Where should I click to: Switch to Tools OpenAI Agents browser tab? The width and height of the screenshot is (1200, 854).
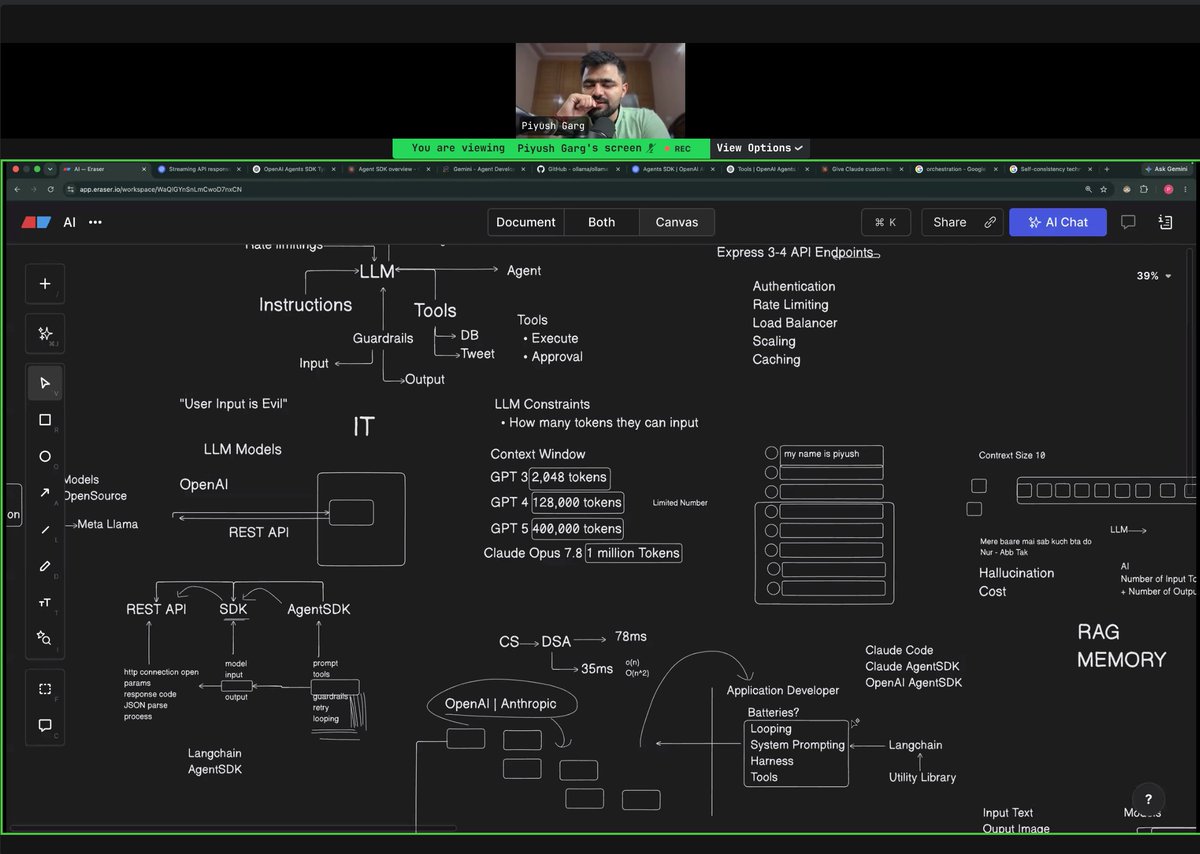tap(766, 169)
